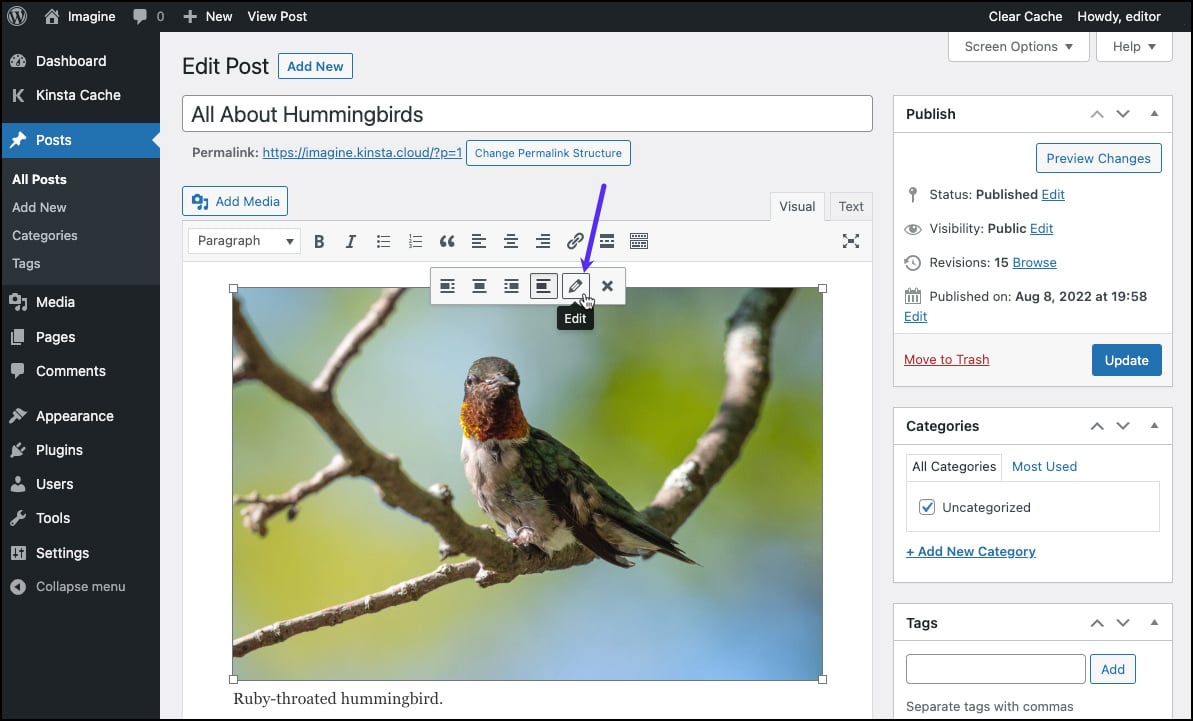The image size is (1193, 721).
Task: Remove the image with the X icon
Action: coord(607,286)
